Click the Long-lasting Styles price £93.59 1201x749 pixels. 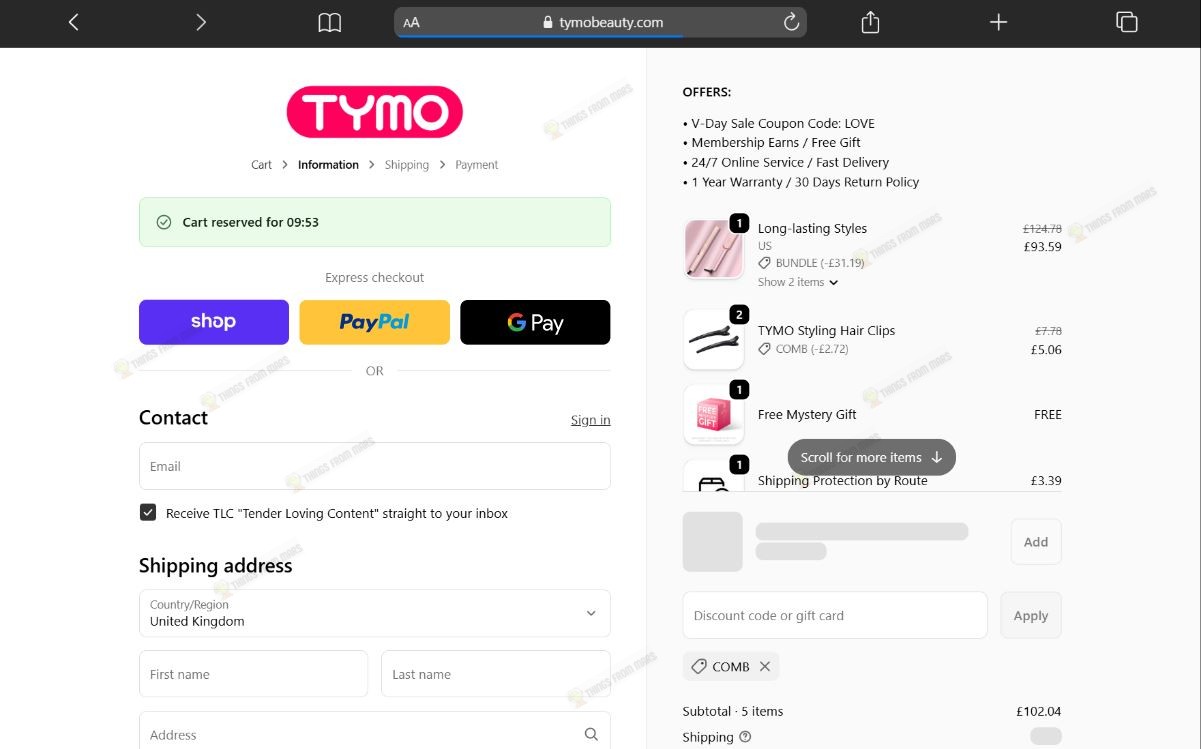1041,246
